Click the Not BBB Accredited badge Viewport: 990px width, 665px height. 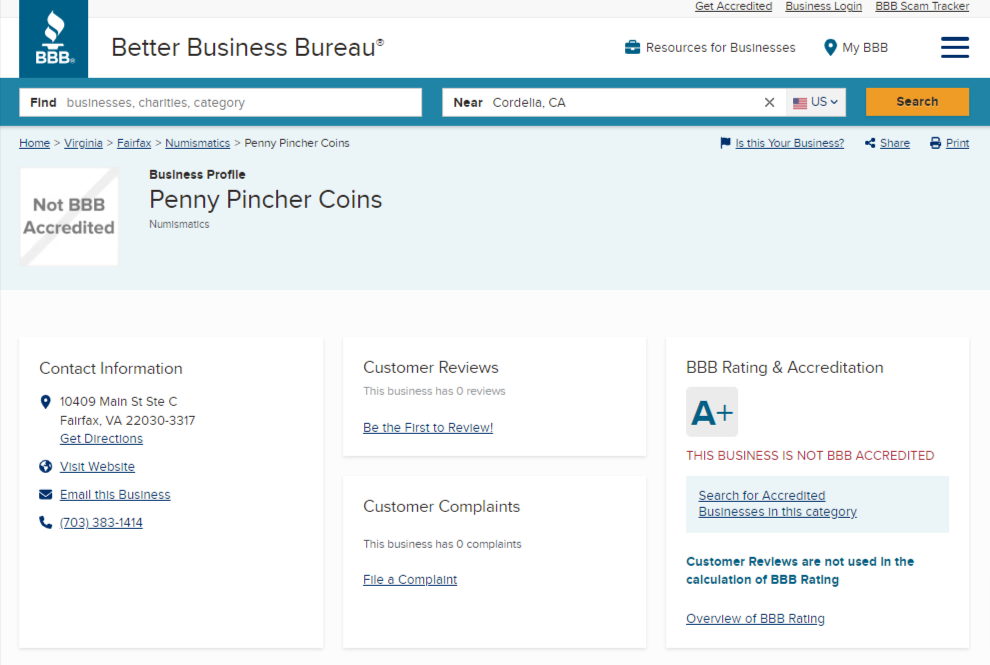pyautogui.click(x=69, y=217)
